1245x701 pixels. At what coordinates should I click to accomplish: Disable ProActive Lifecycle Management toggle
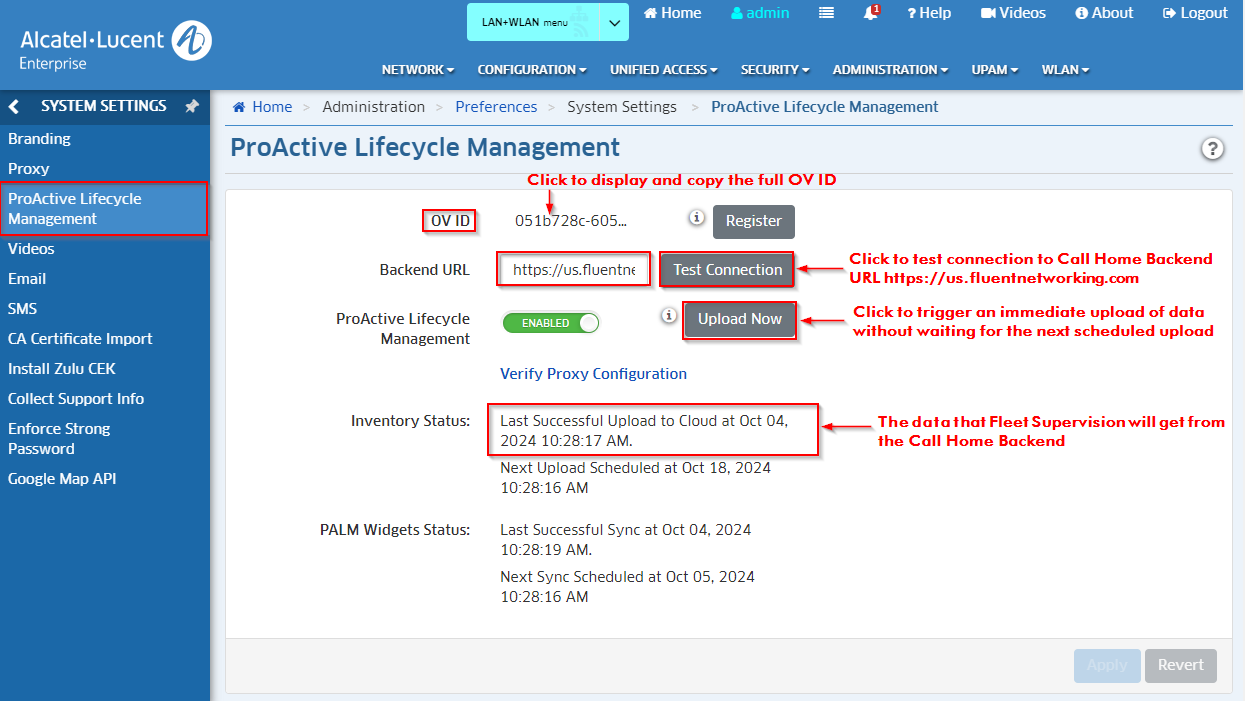[551, 322]
